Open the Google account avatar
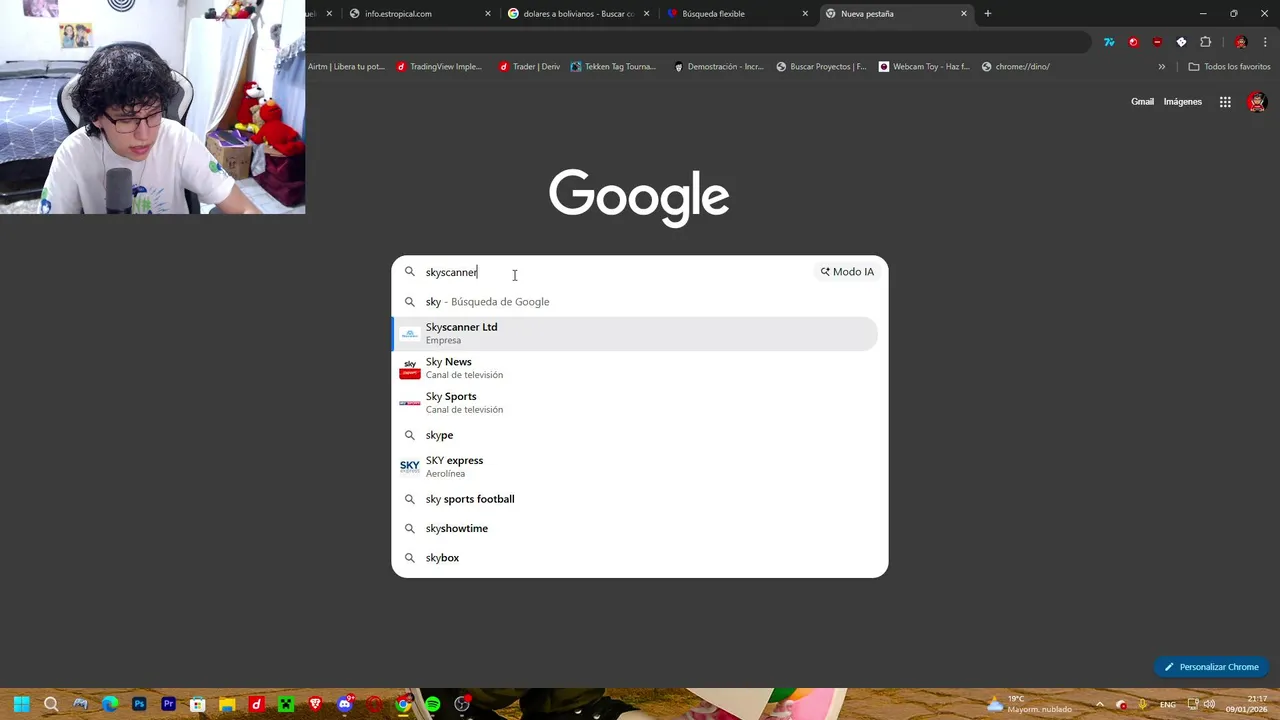The width and height of the screenshot is (1280, 720). 1257,102
